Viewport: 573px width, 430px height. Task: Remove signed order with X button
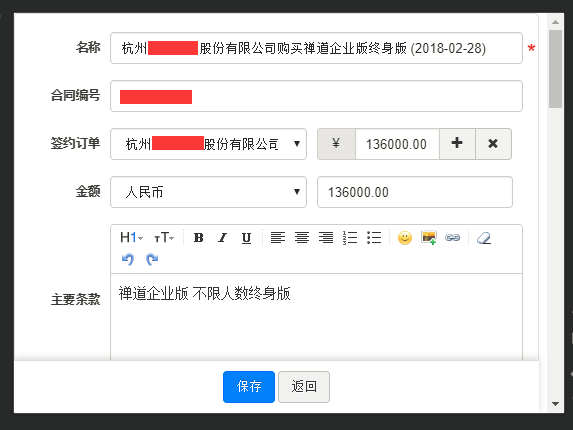493,144
